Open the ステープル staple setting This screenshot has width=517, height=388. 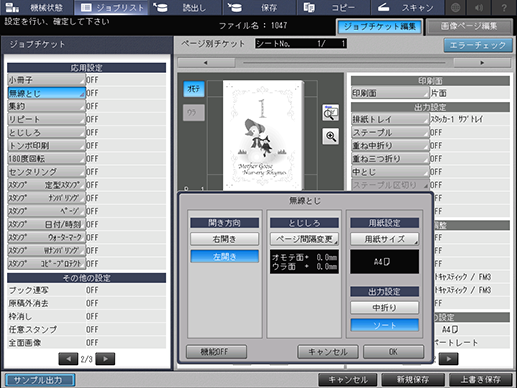click(x=390, y=132)
